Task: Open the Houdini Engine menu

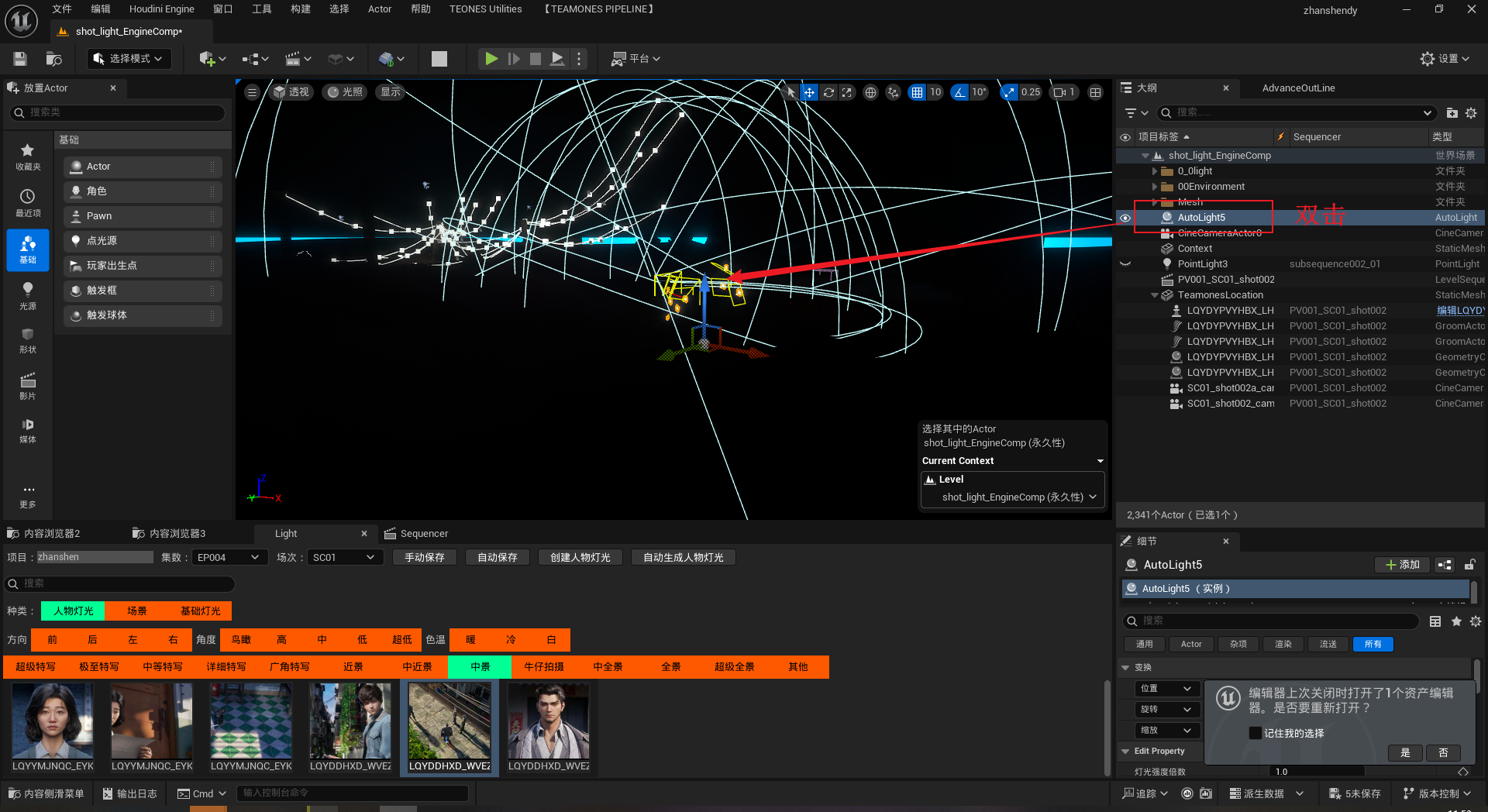Action: click(x=161, y=9)
